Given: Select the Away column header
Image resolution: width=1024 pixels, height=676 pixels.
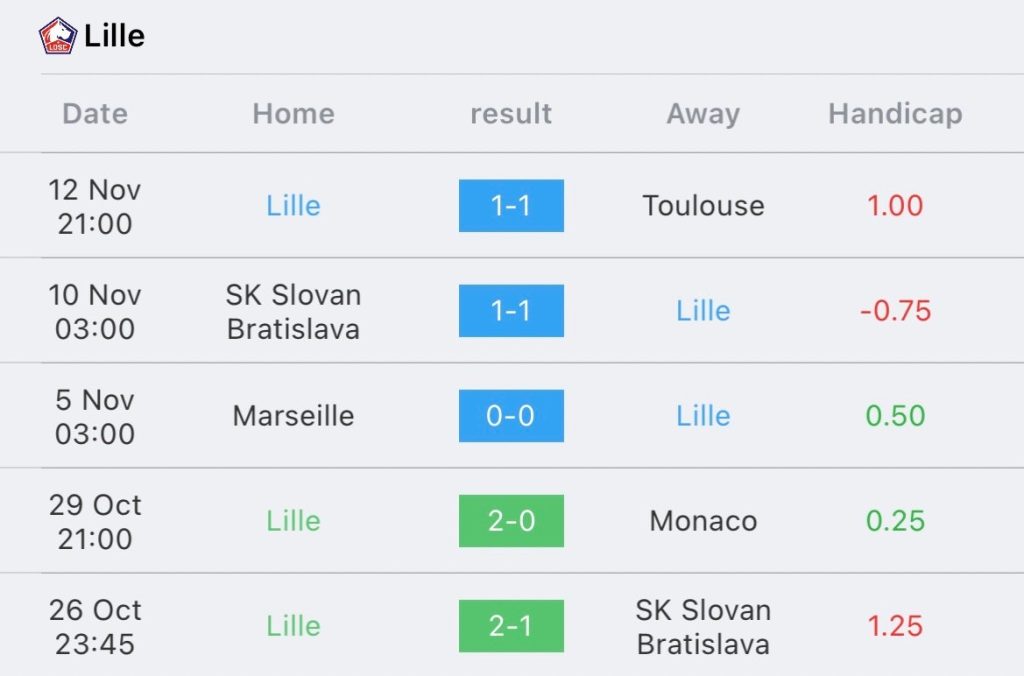Looking at the screenshot, I should 703,114.
